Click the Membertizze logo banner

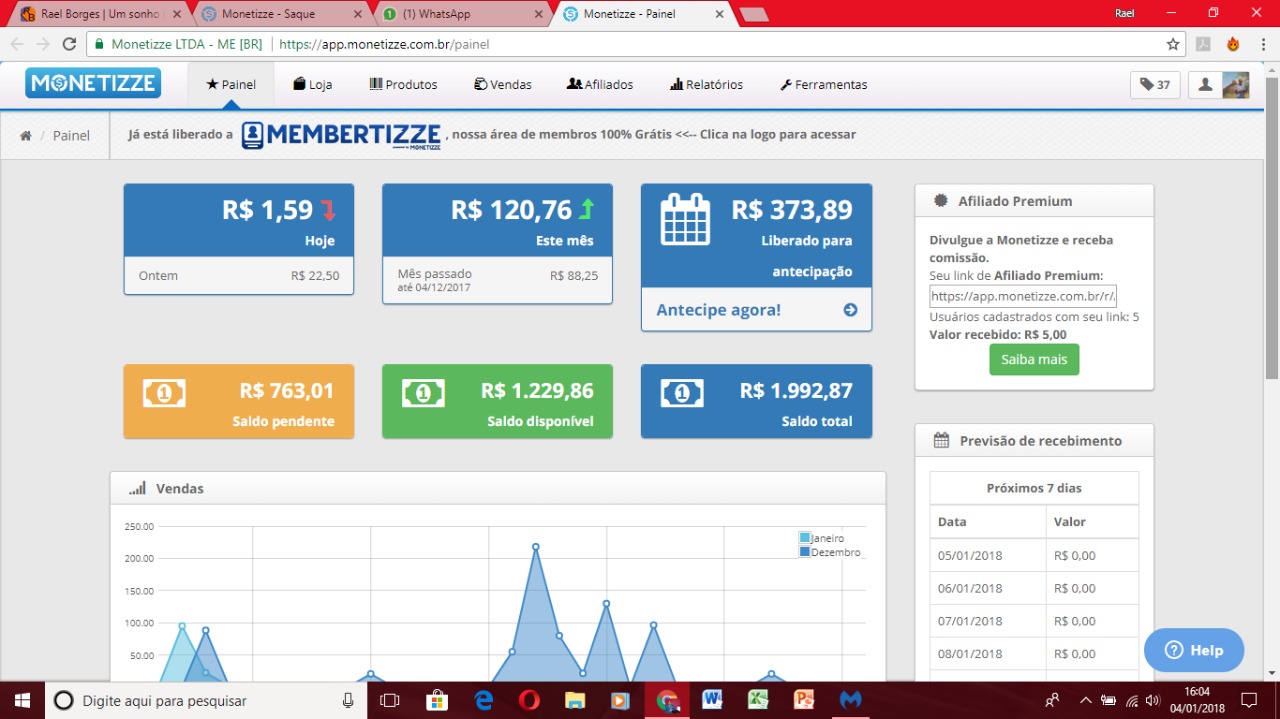pos(341,135)
